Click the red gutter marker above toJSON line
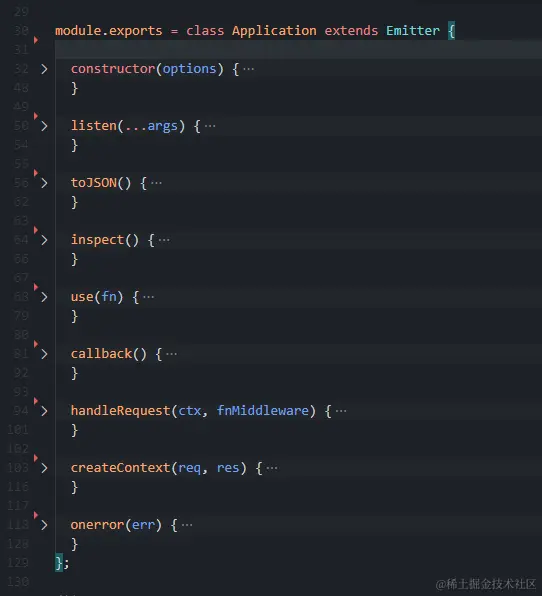The image size is (542, 596). (36, 173)
